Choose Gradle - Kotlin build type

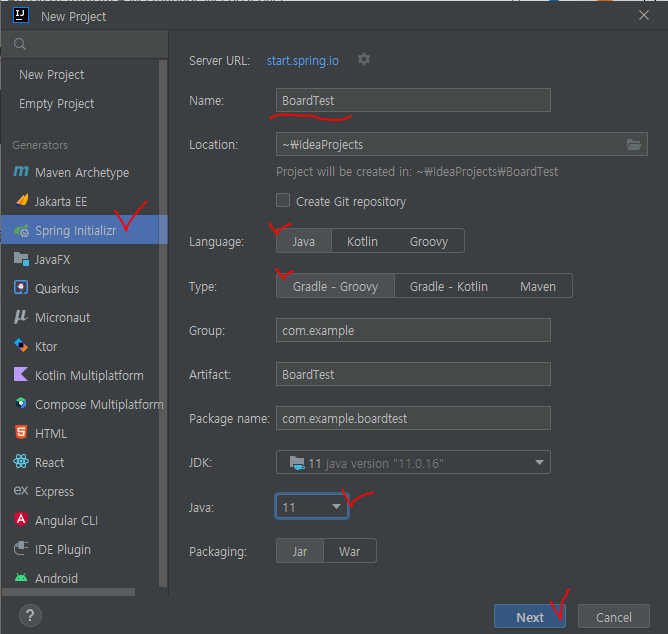tap(449, 286)
